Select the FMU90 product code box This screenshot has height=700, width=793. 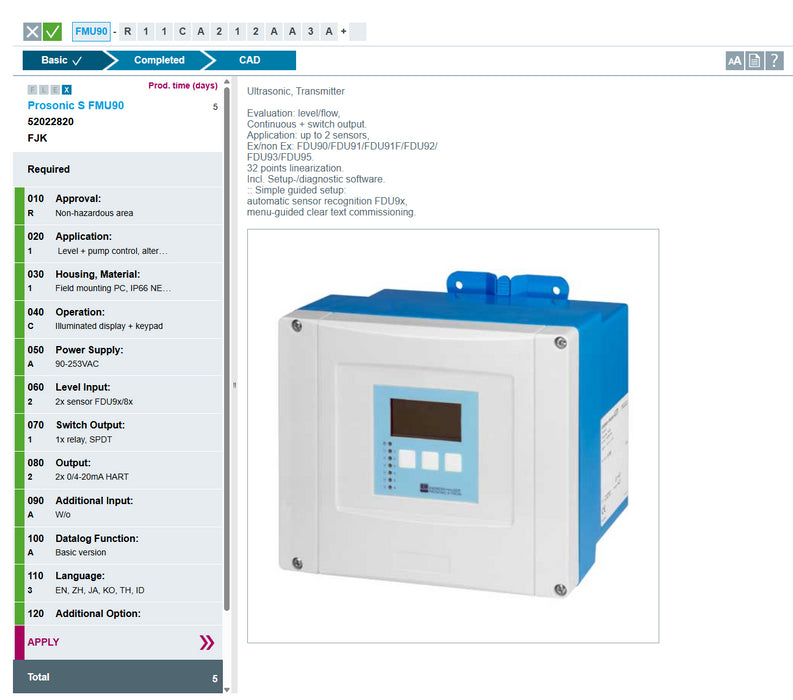point(91,31)
